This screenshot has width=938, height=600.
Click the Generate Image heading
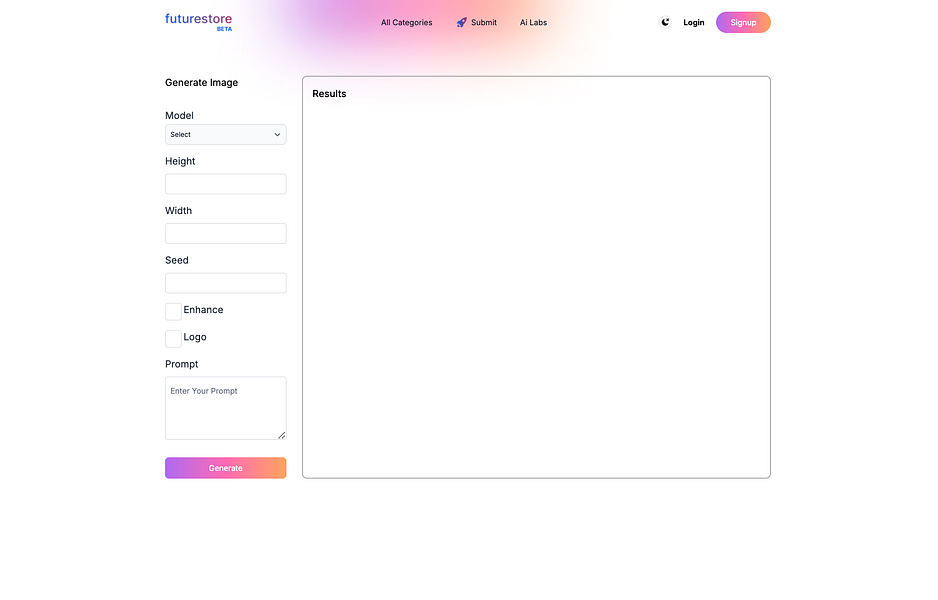coord(202,83)
